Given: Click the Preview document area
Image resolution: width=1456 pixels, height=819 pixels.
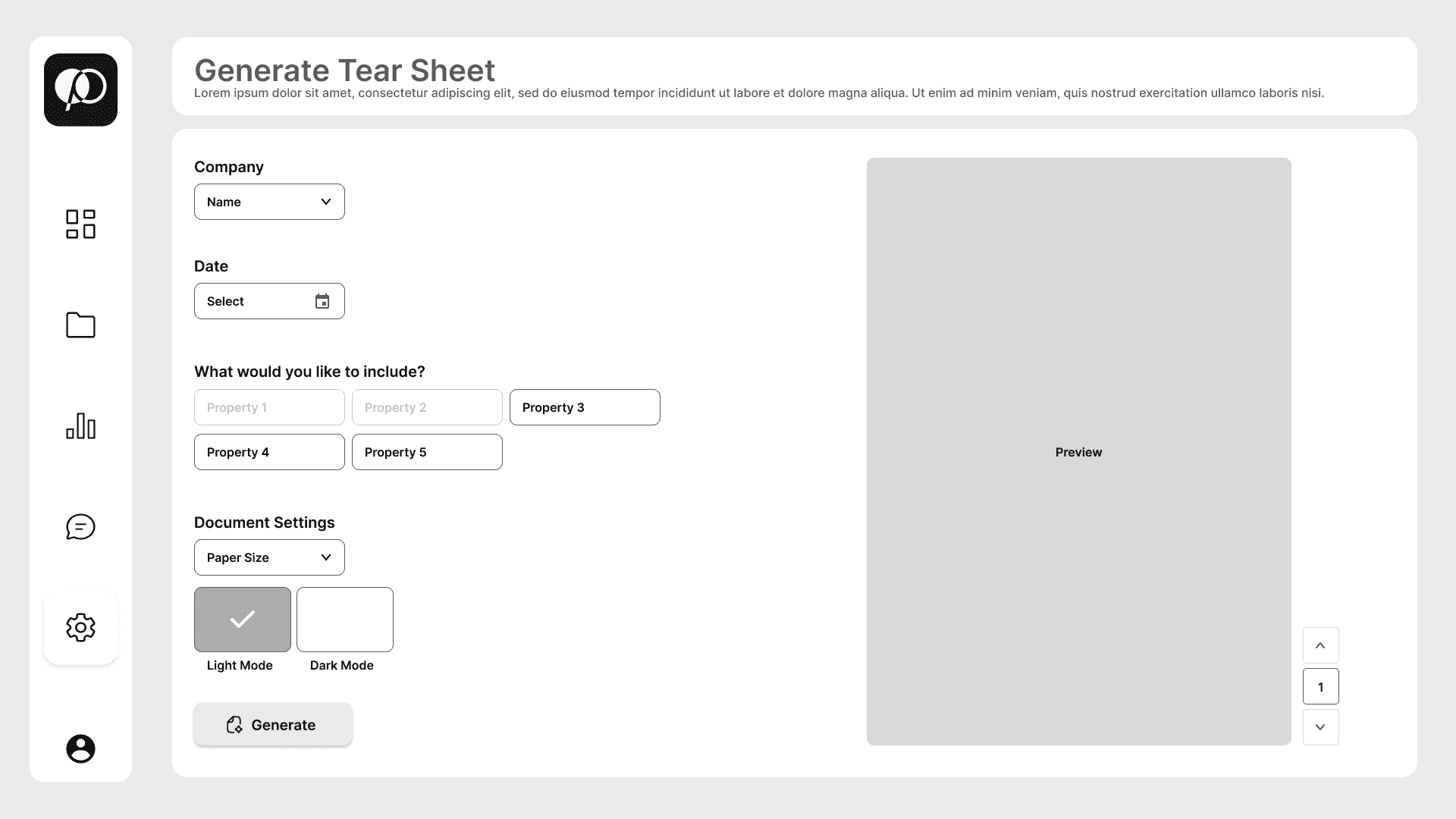Looking at the screenshot, I should [x=1078, y=451].
